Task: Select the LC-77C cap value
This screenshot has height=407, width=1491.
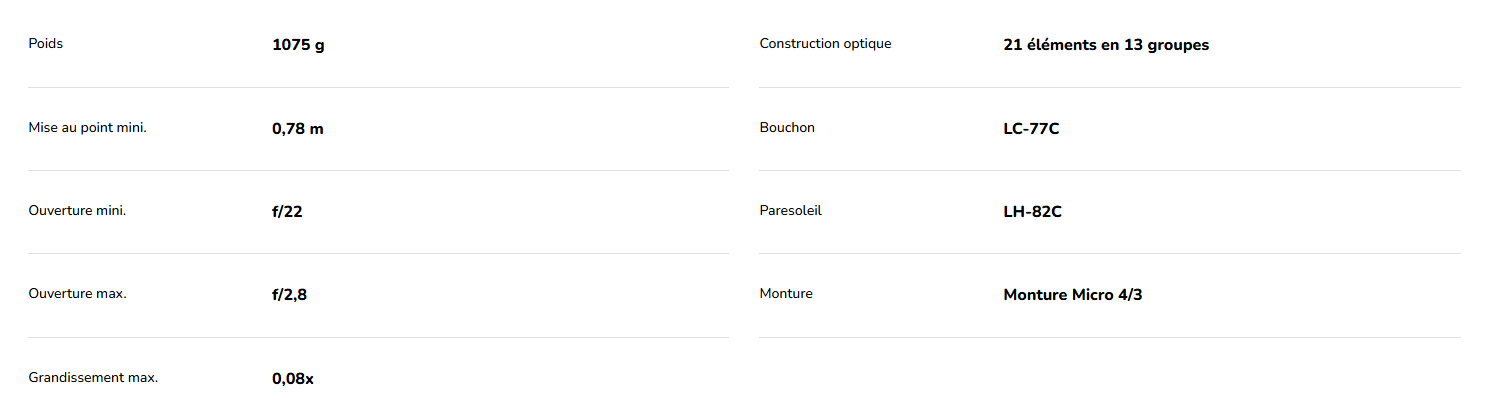Action: click(x=1031, y=129)
